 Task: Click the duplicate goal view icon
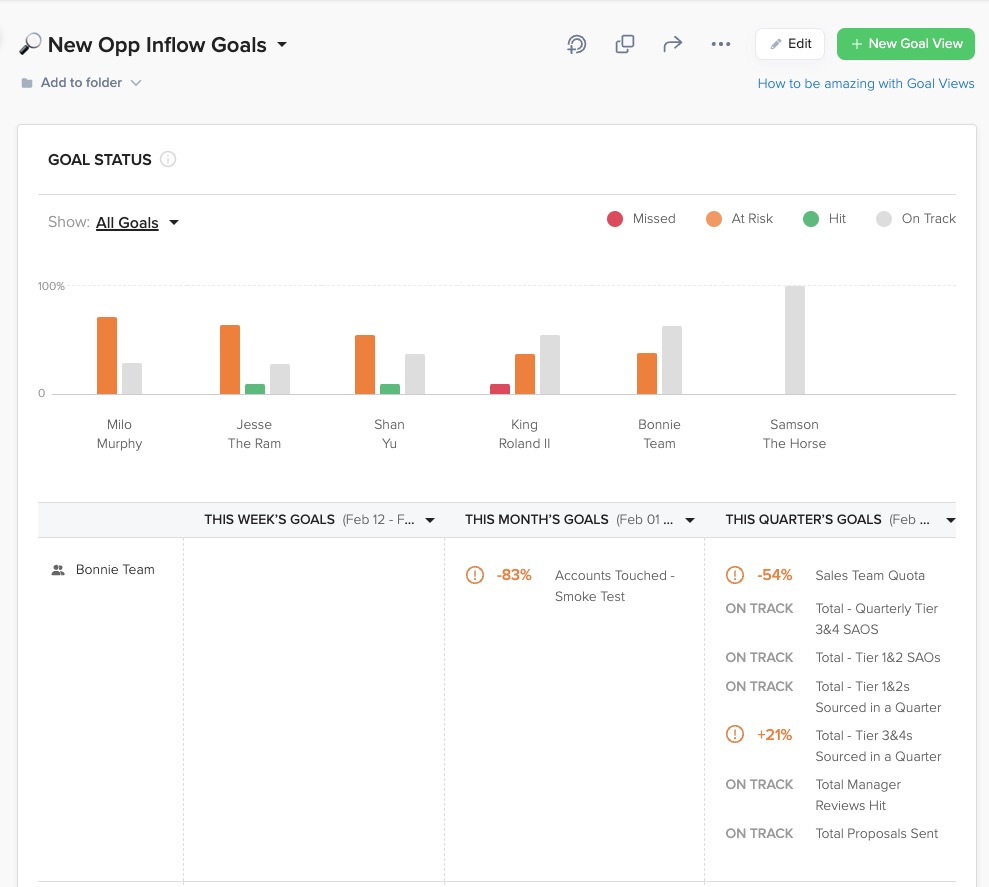[x=625, y=44]
